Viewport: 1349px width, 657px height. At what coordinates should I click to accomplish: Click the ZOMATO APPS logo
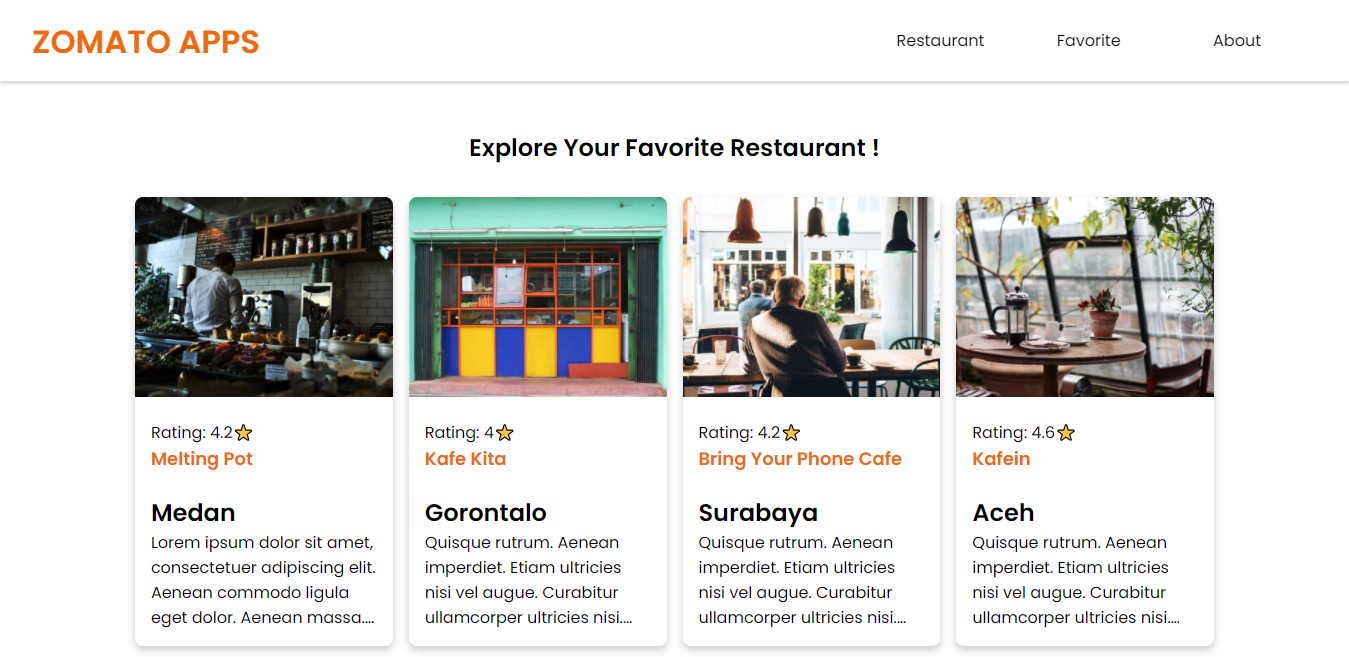[146, 42]
